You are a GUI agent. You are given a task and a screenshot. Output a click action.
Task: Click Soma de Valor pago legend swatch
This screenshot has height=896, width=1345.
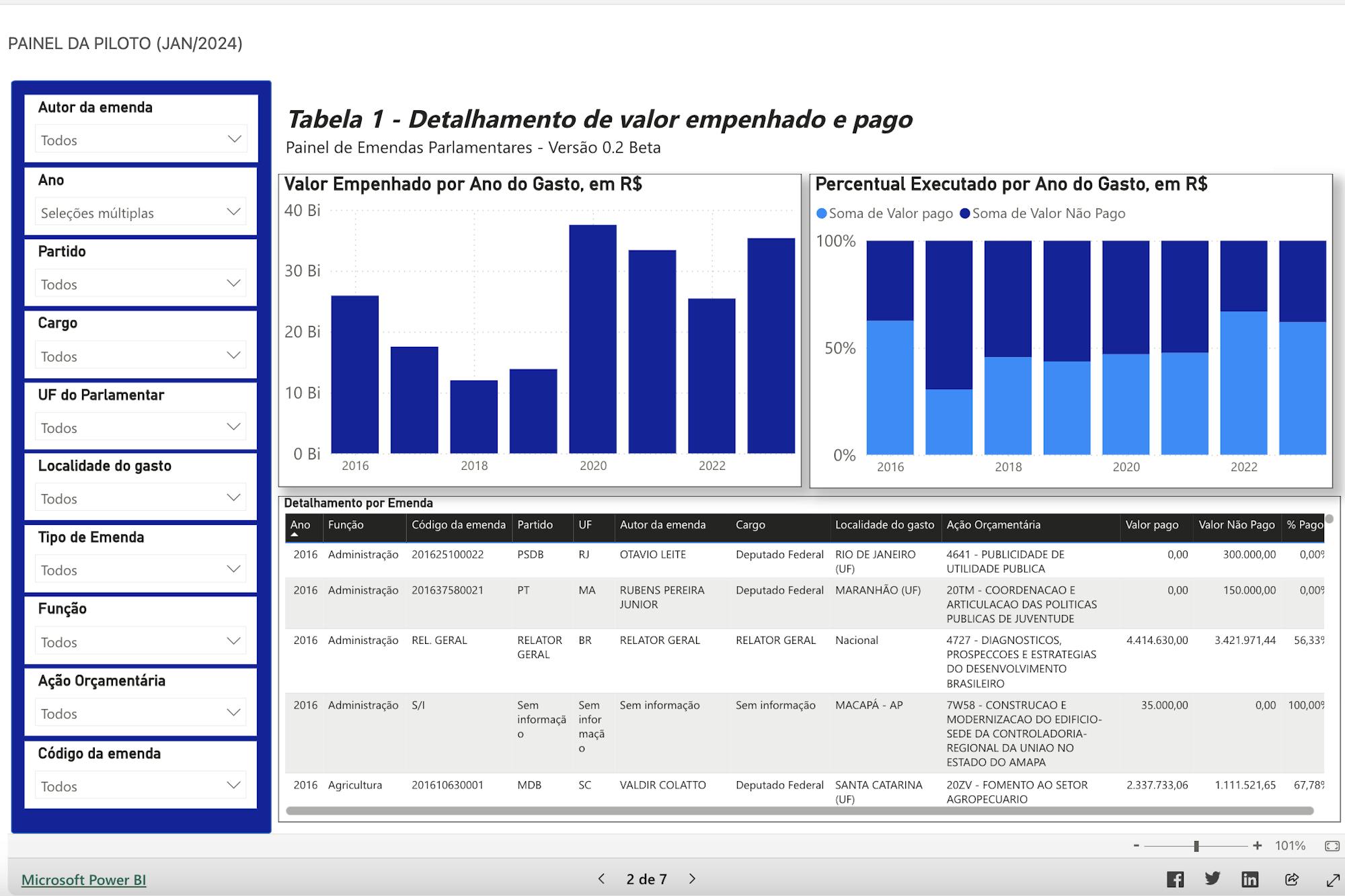tap(821, 214)
